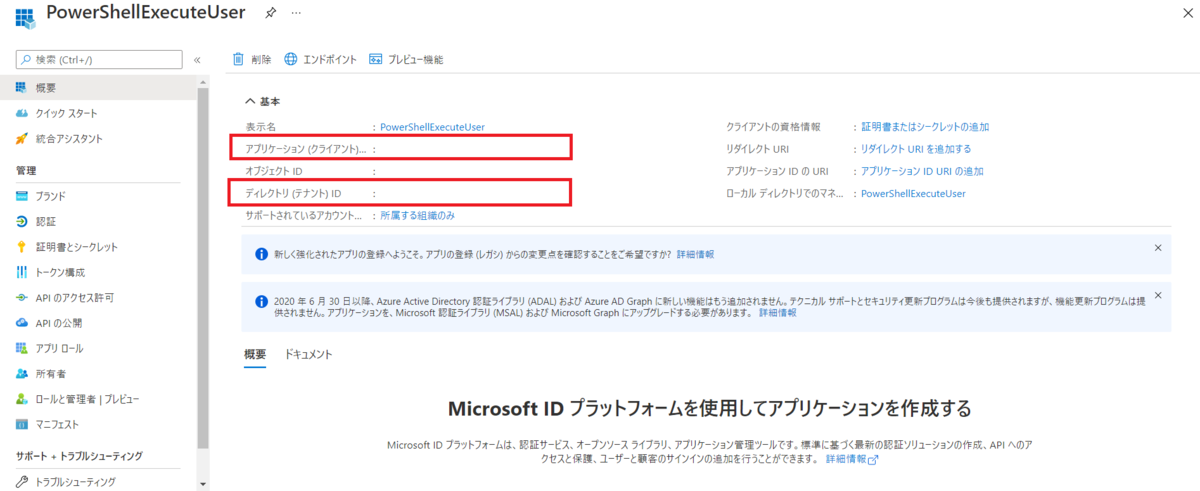1200x491 pixels.
Task: Click the ロールと管理者 icon
Action: 22,399
